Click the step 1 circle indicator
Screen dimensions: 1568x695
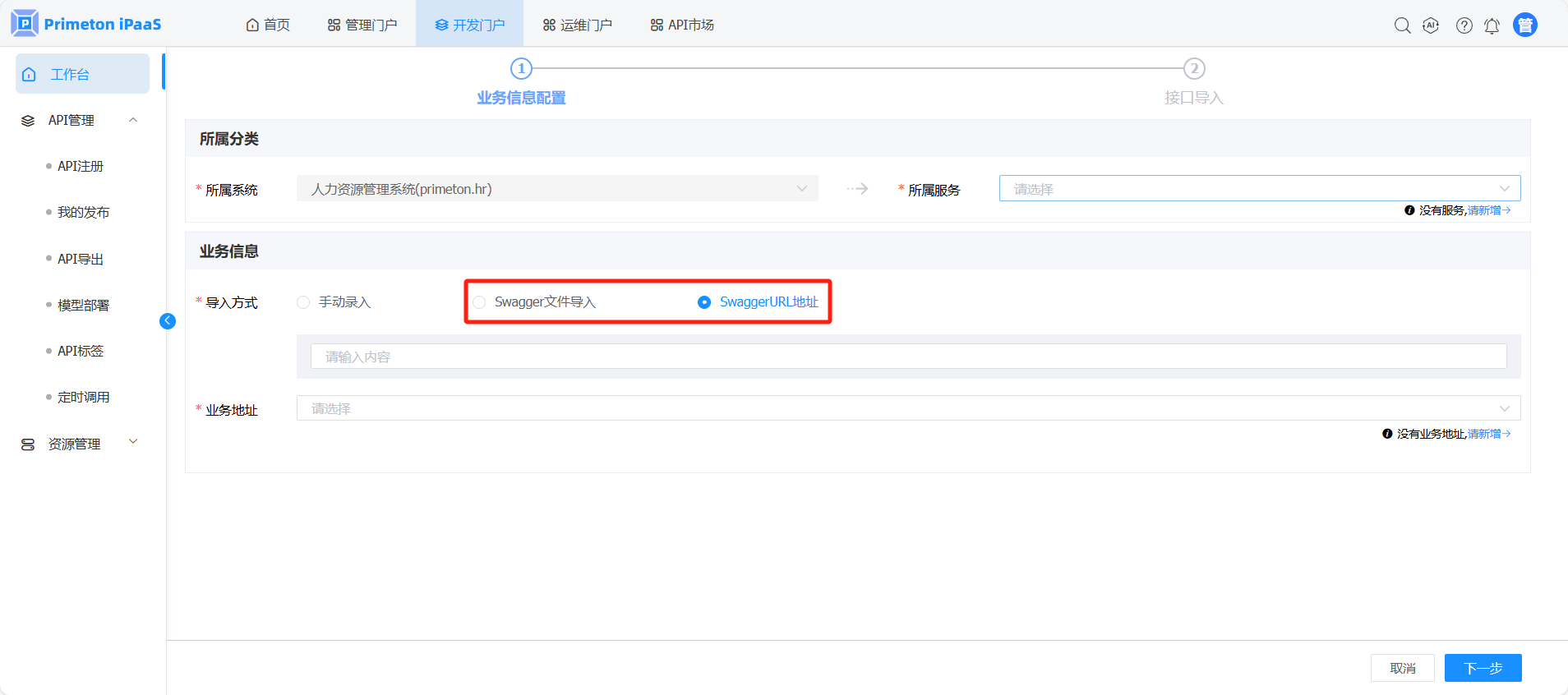coord(521,68)
